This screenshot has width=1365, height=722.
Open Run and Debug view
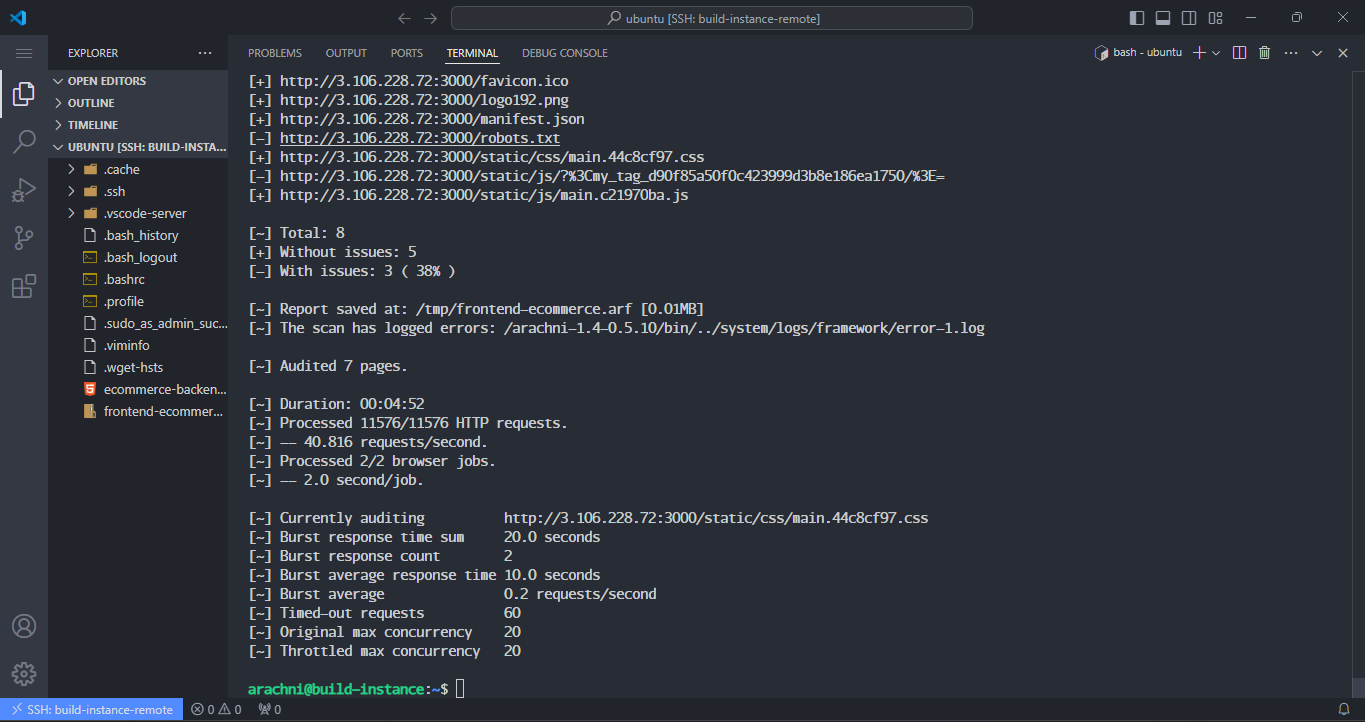coord(24,190)
